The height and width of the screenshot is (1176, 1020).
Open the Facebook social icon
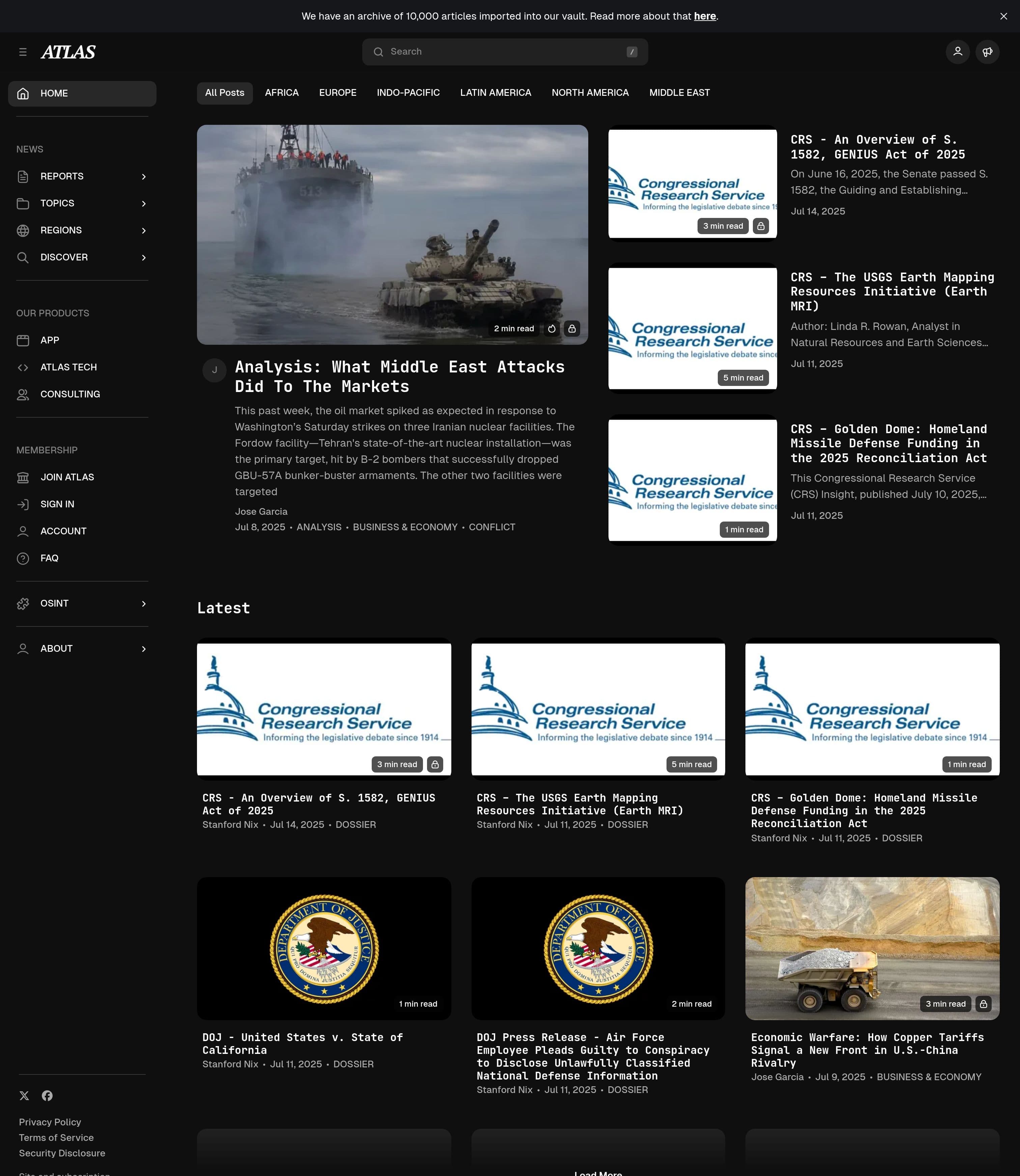coord(47,1096)
